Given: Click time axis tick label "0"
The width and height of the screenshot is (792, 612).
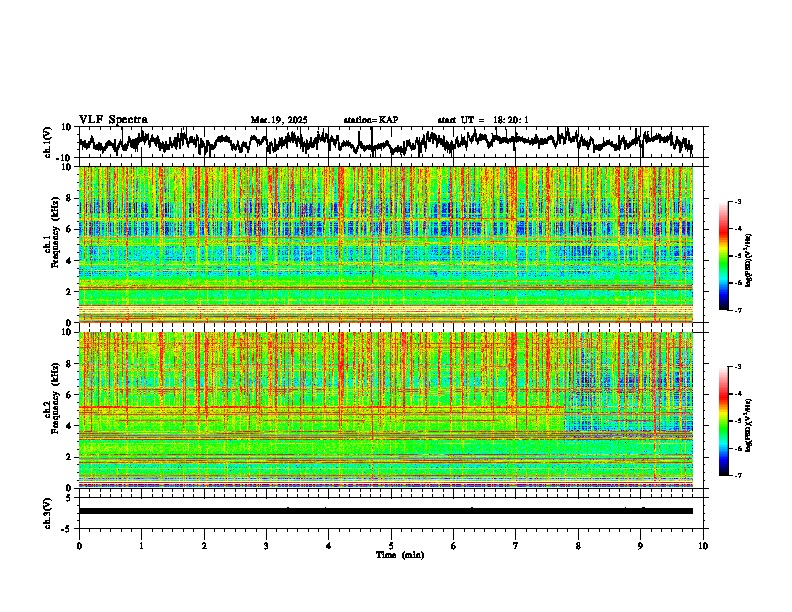Looking at the screenshot, I should [x=79, y=546].
